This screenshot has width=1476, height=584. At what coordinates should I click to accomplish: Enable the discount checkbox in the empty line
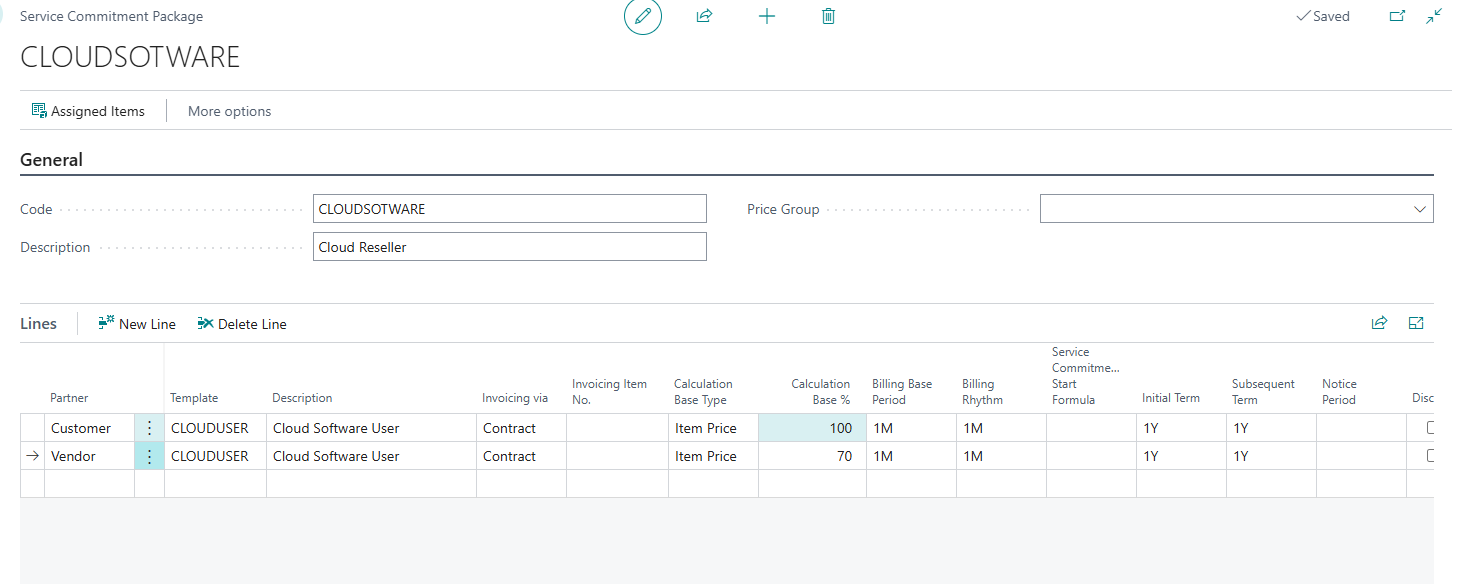(1435, 483)
